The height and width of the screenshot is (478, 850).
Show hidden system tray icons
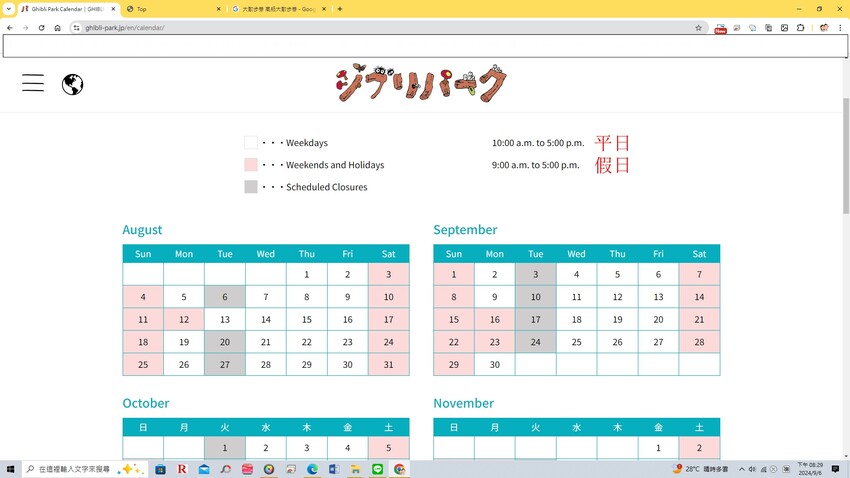[742, 469]
